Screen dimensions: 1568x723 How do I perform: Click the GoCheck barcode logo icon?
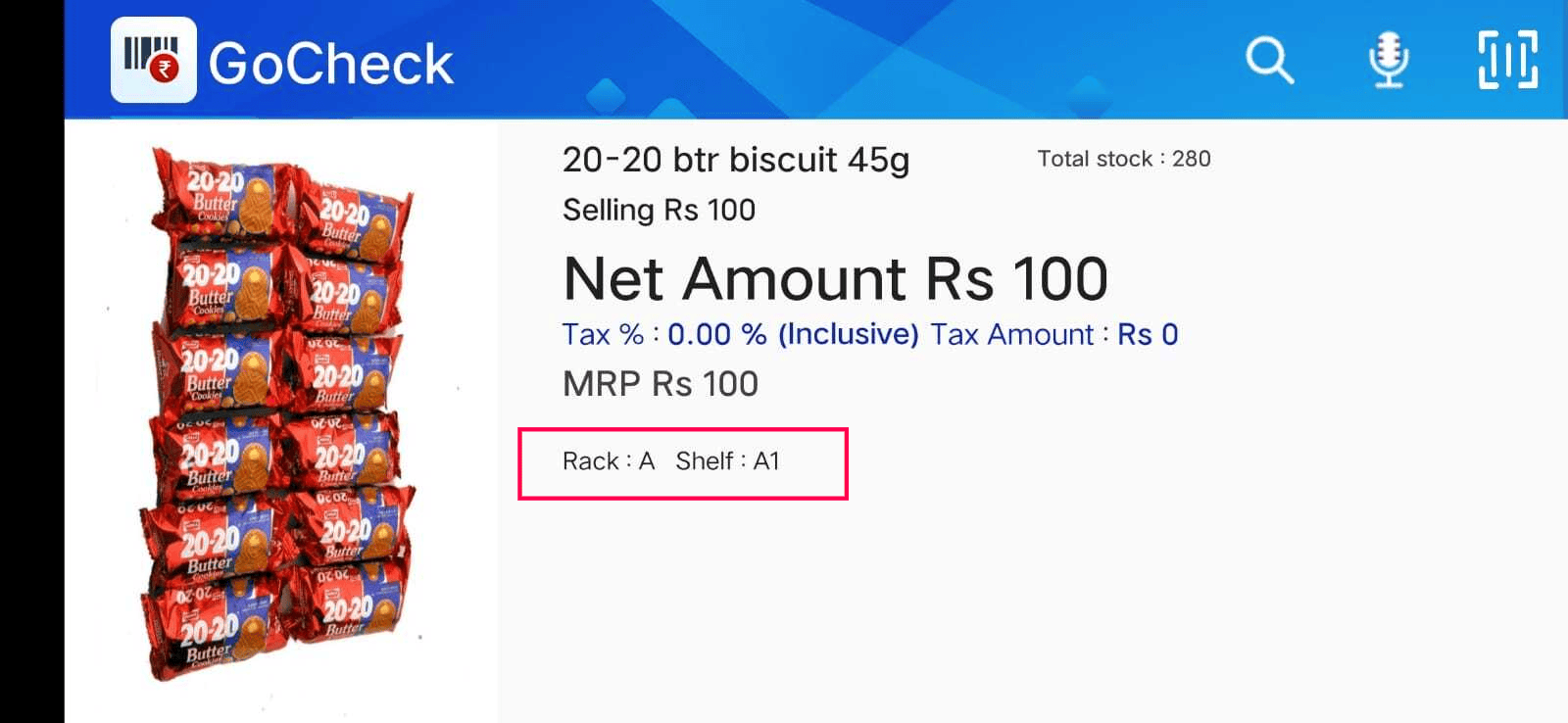(153, 60)
